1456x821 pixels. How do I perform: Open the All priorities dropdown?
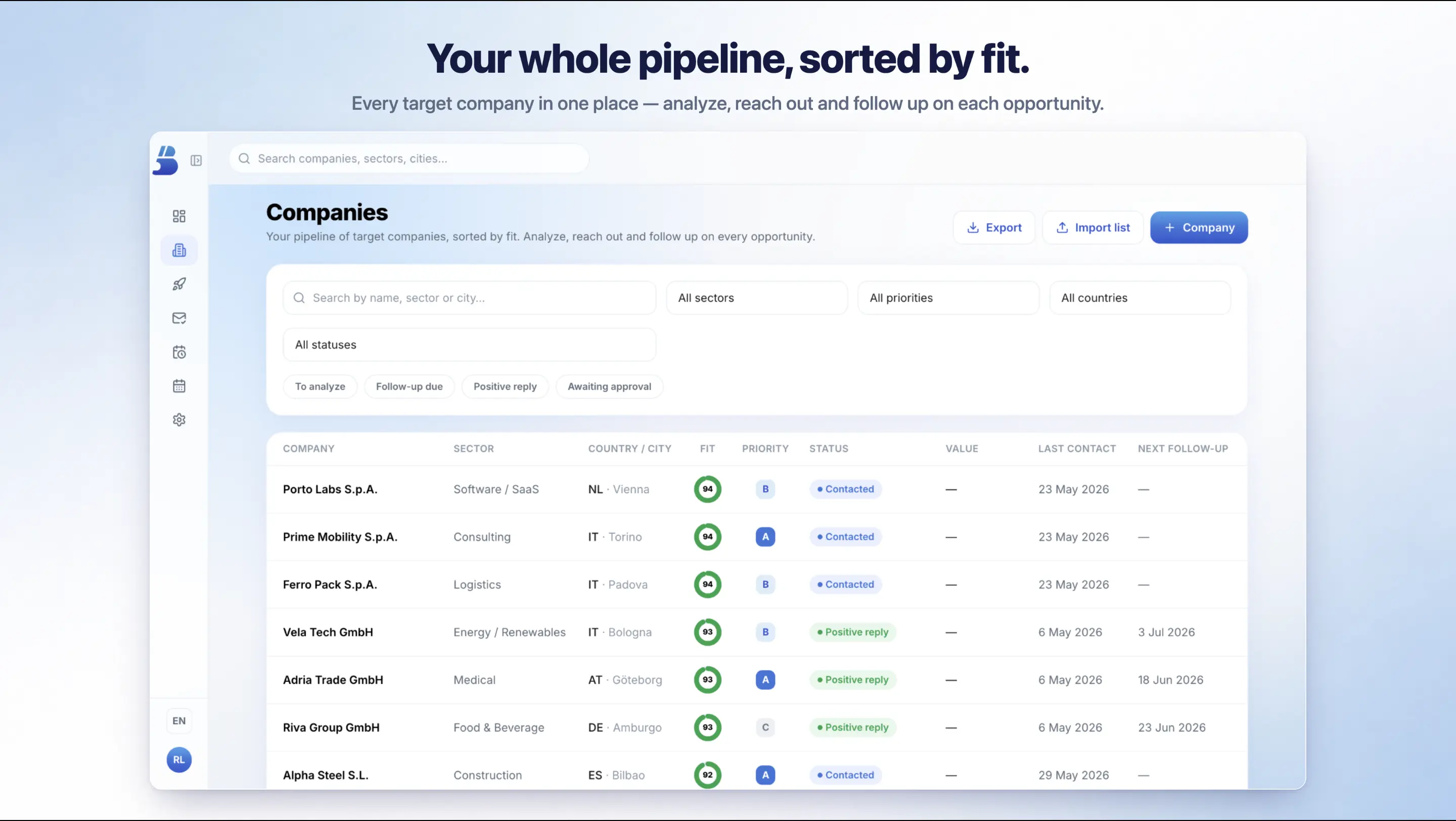[x=948, y=298]
